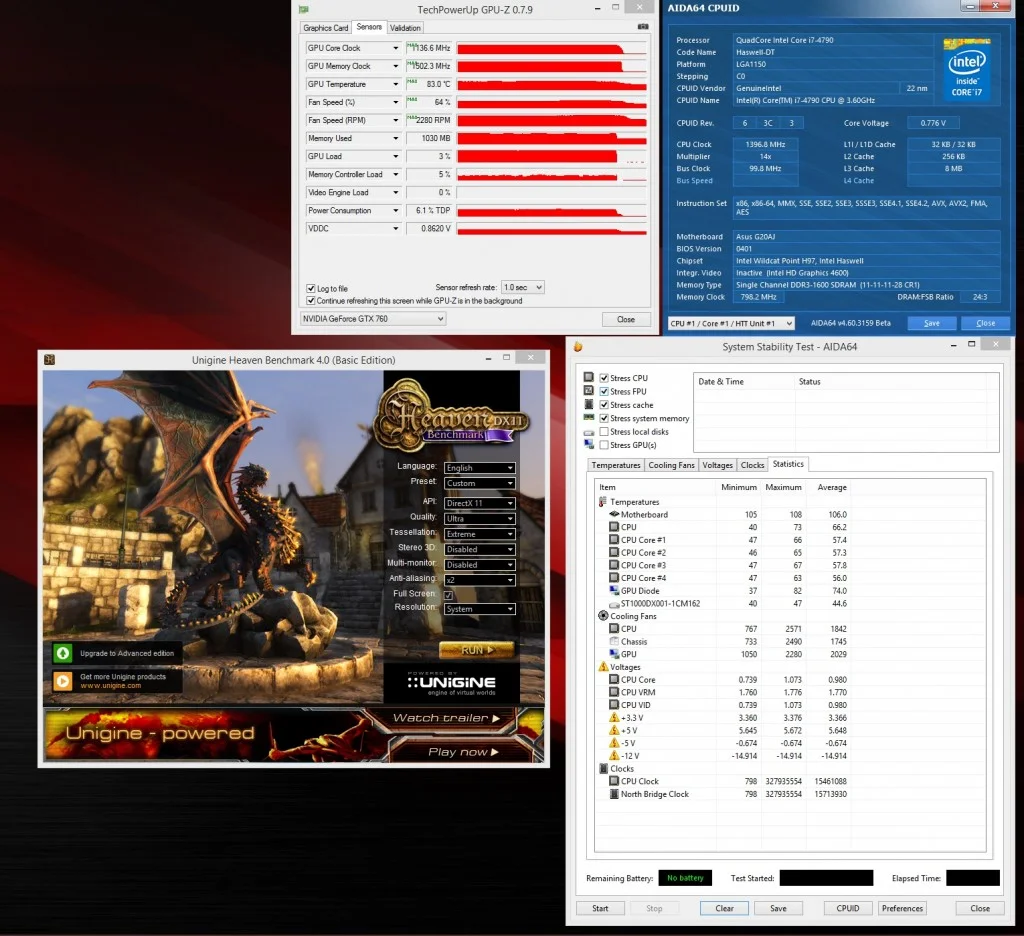1024x936 pixels.
Task: Click GPU fan icon under Cooling Fans
Action: point(614,654)
